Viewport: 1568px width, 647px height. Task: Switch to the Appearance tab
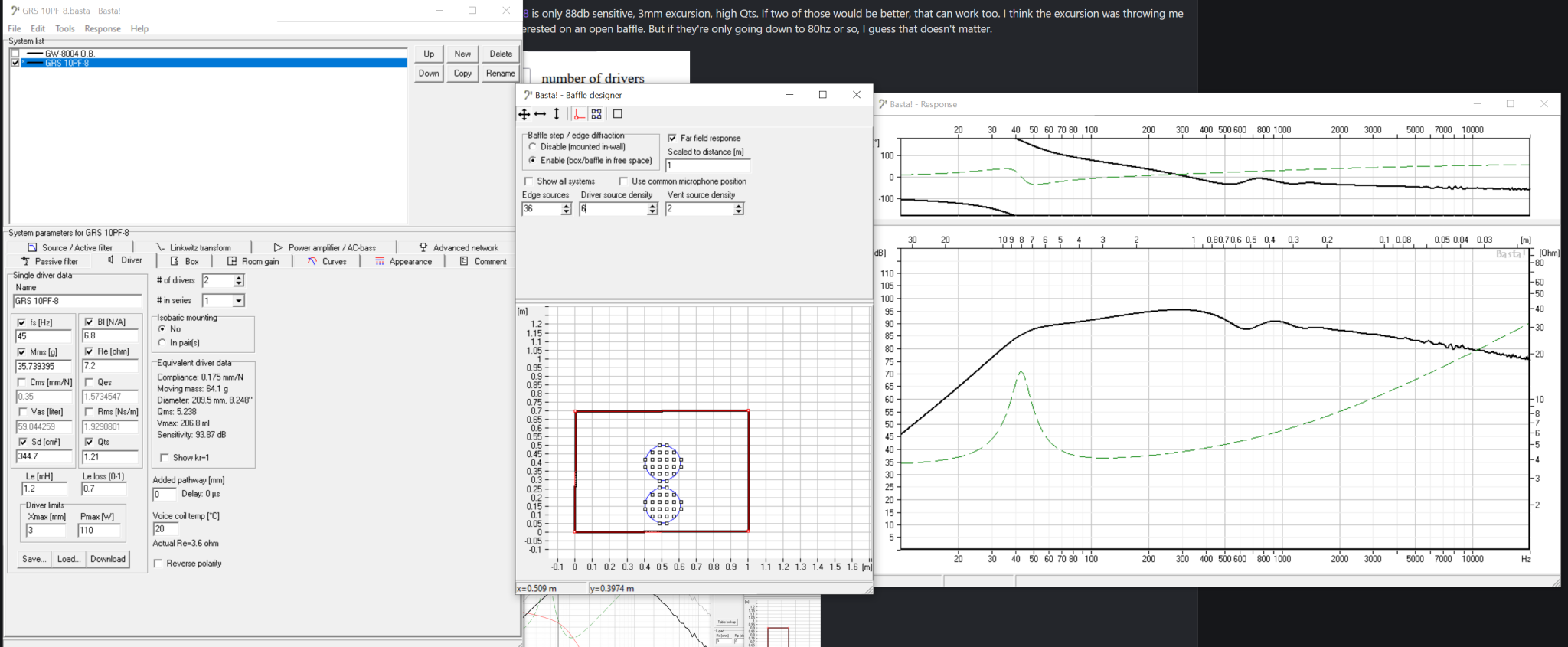point(403,261)
